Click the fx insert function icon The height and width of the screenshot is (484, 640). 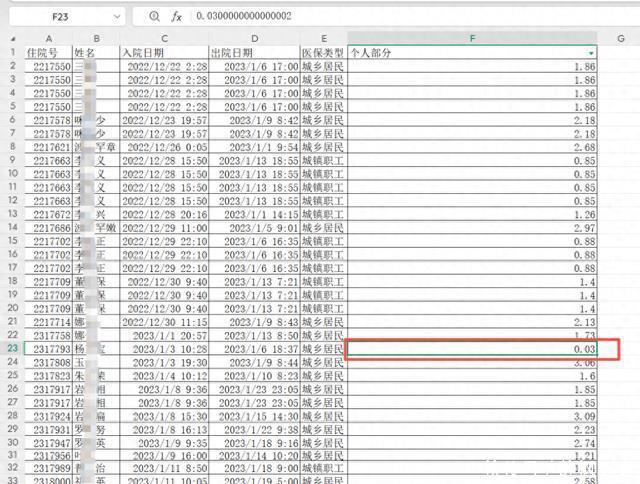(177, 17)
